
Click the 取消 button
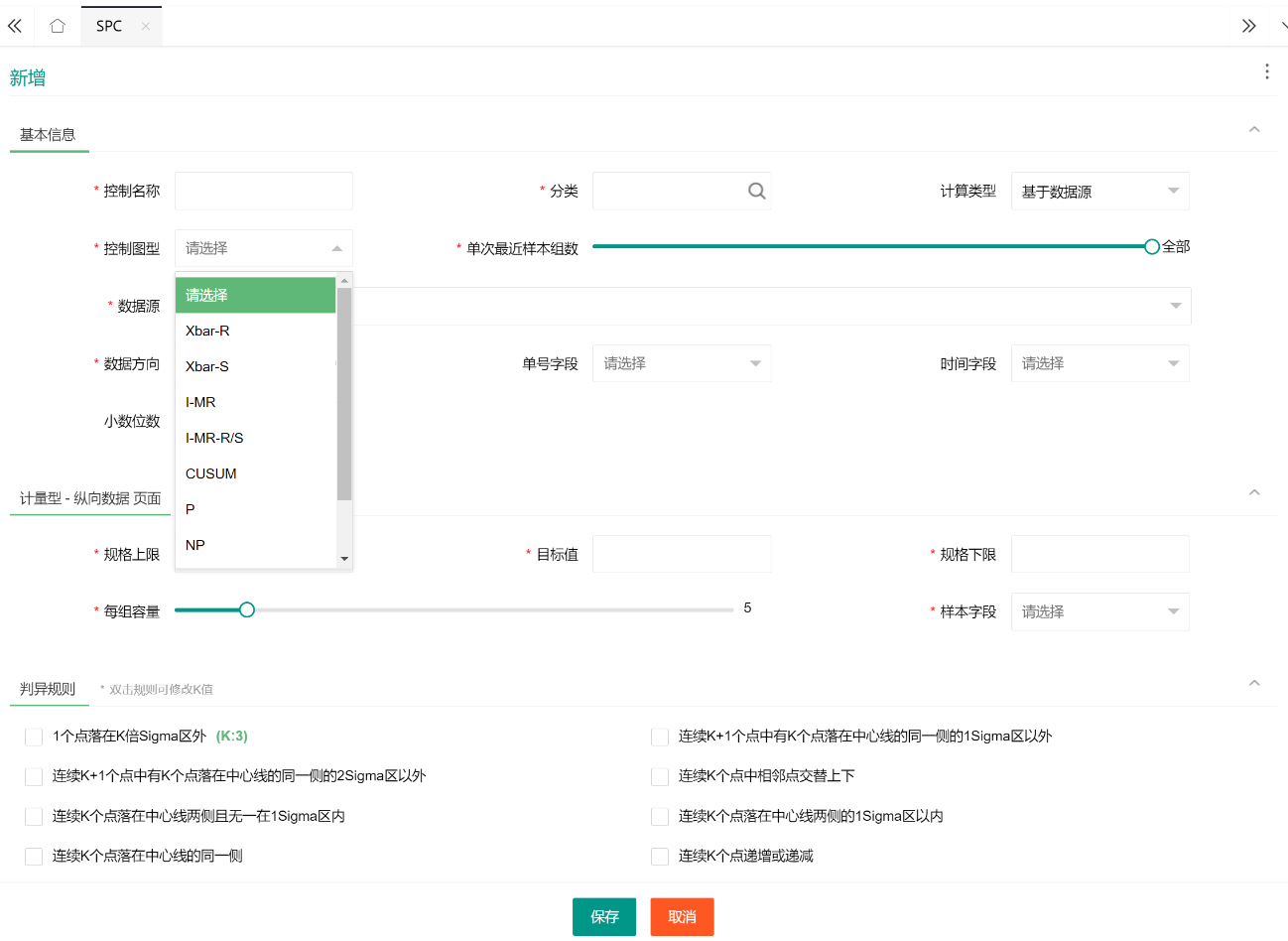tap(682, 917)
